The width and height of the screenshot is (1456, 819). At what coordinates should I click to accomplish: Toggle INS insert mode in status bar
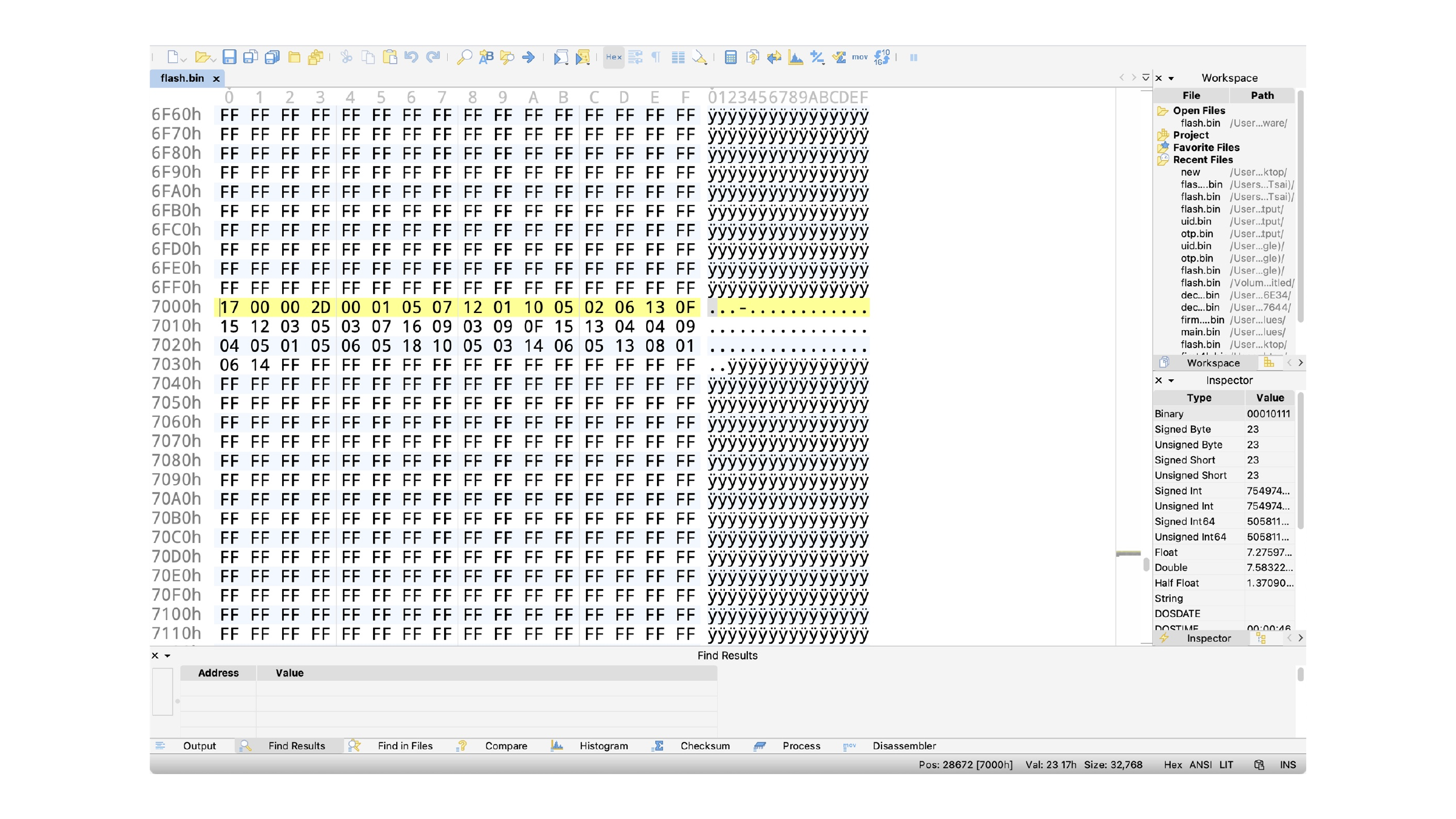[x=1287, y=764]
